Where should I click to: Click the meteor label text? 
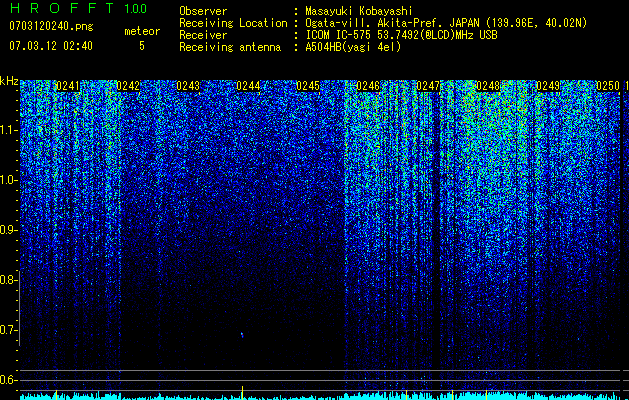(x=142, y=31)
